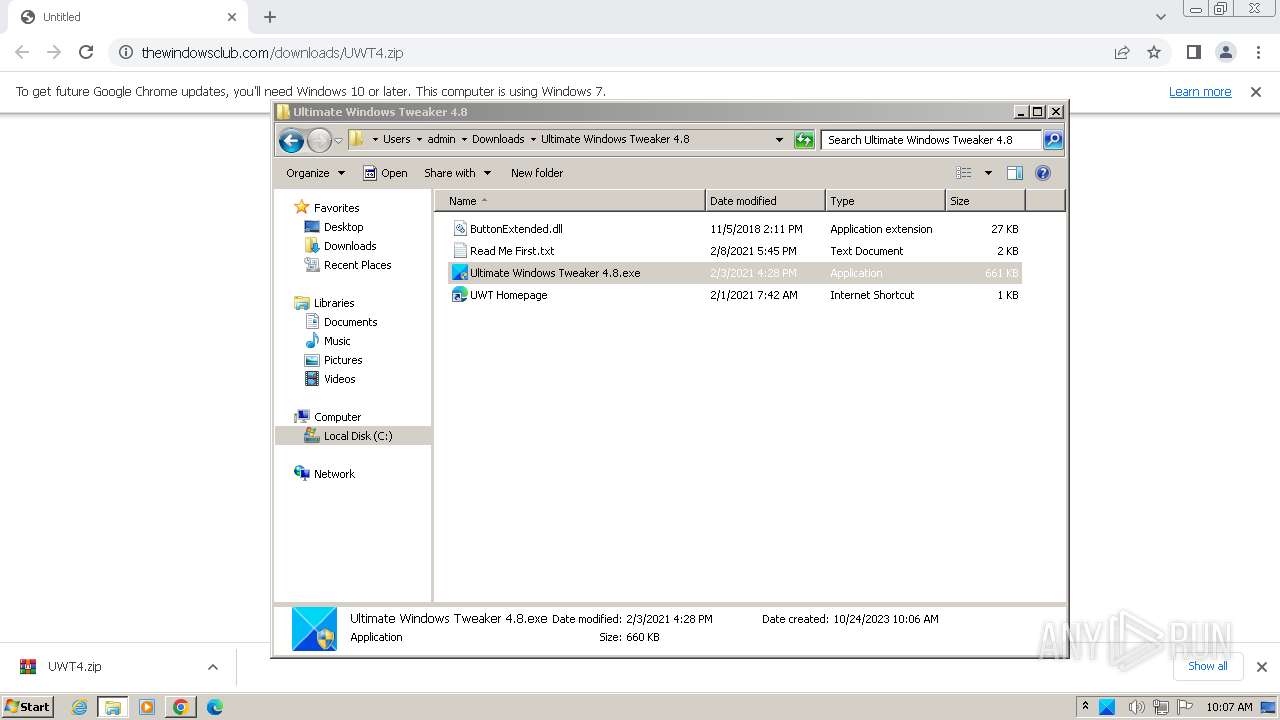
Task: Select the UWT Homepage shortcut icon
Action: click(x=460, y=295)
